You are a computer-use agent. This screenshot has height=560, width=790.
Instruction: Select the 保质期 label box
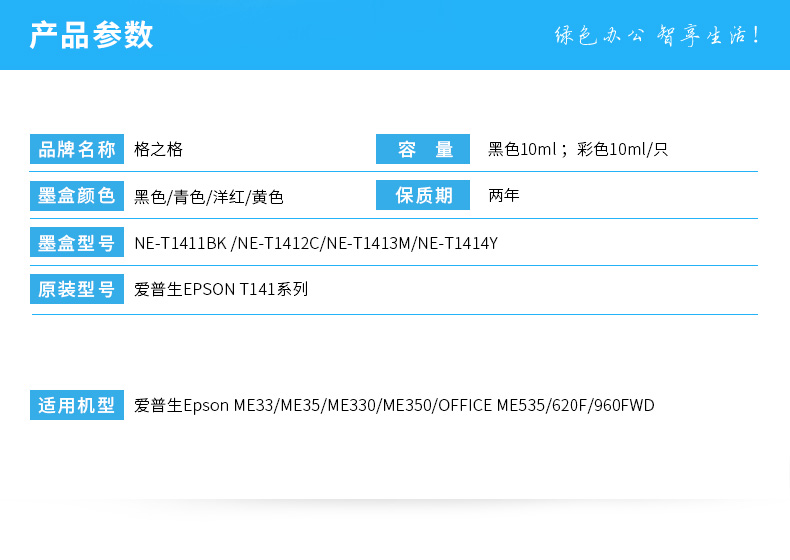point(423,196)
